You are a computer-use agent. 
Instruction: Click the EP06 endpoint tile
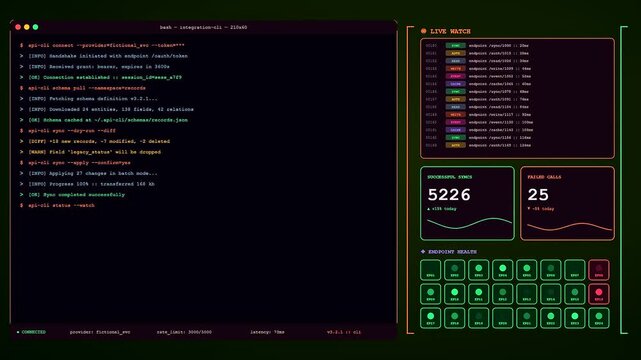551,270
